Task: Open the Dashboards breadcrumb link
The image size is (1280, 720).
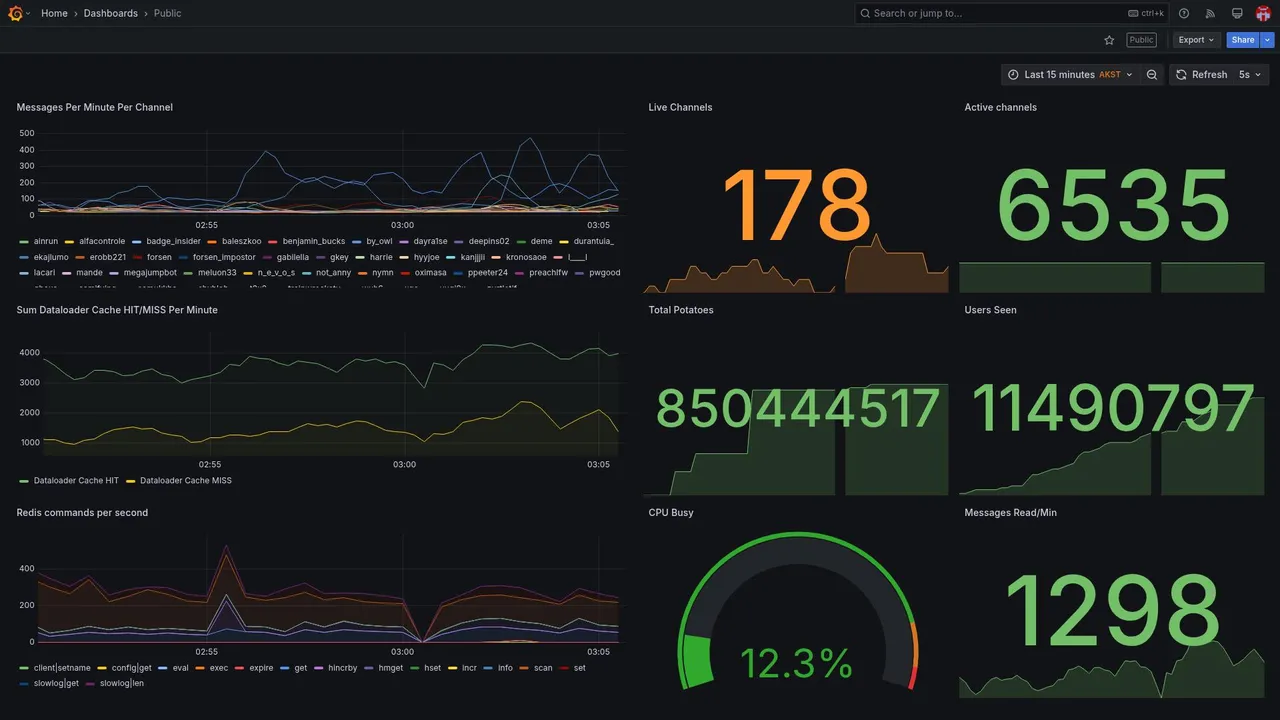Action: (111, 13)
